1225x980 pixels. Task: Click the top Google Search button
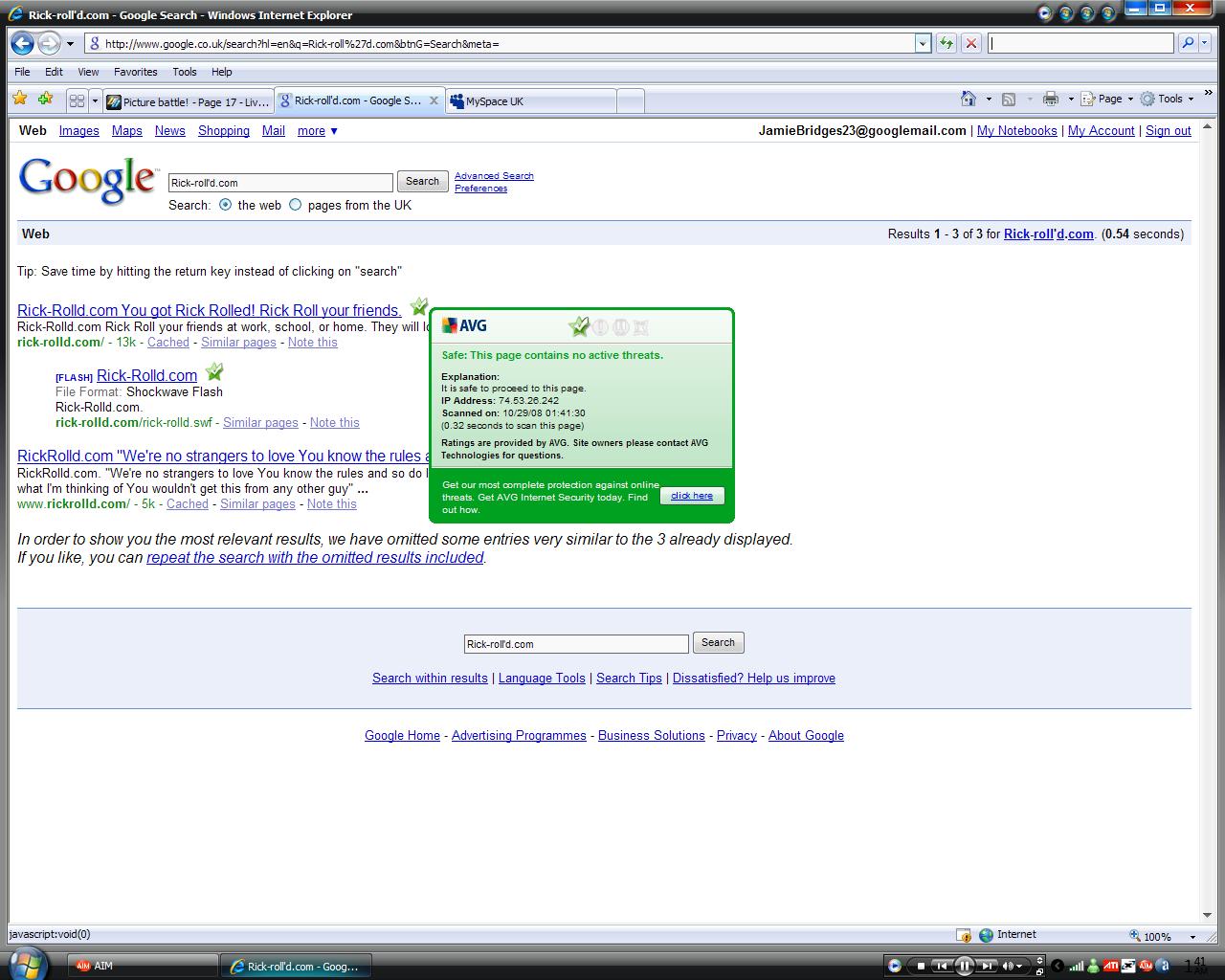[422, 182]
